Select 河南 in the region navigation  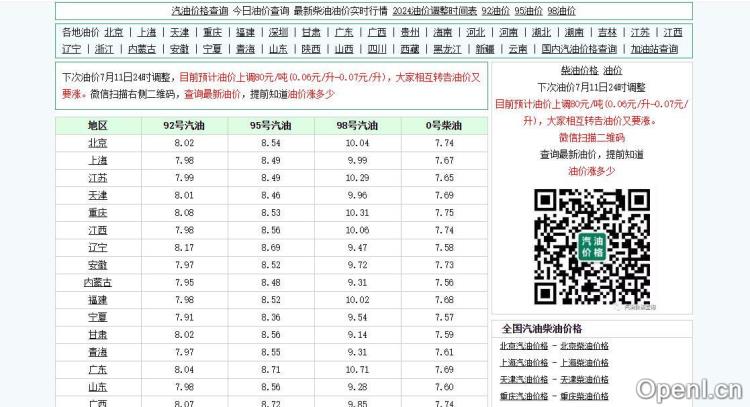[508, 33]
